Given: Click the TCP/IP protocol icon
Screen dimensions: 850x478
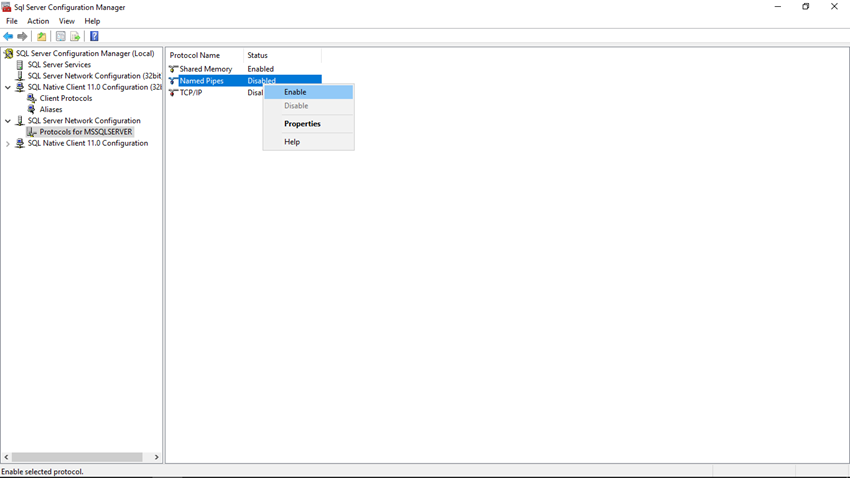Looking at the screenshot, I should [173, 93].
